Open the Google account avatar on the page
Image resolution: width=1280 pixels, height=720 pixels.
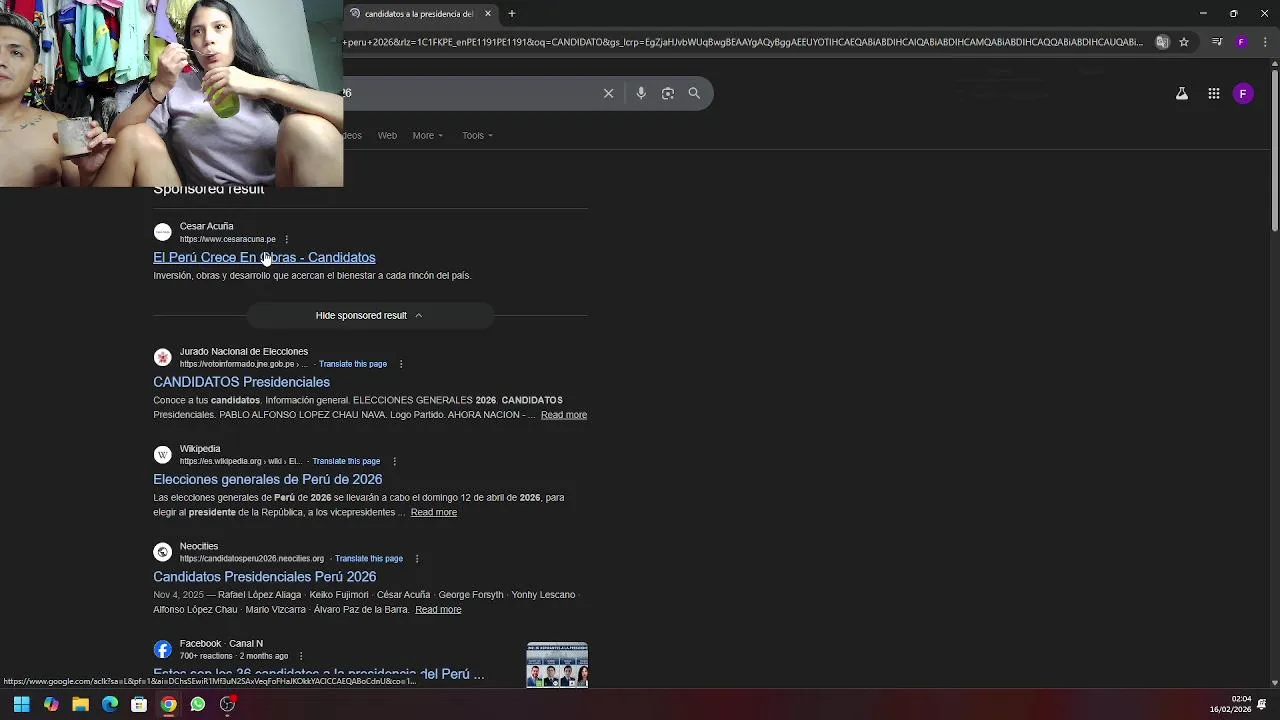point(1243,93)
